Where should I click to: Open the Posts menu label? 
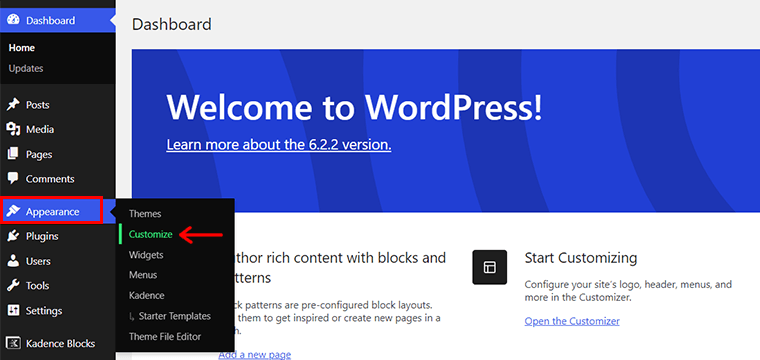pyautogui.click(x=38, y=105)
